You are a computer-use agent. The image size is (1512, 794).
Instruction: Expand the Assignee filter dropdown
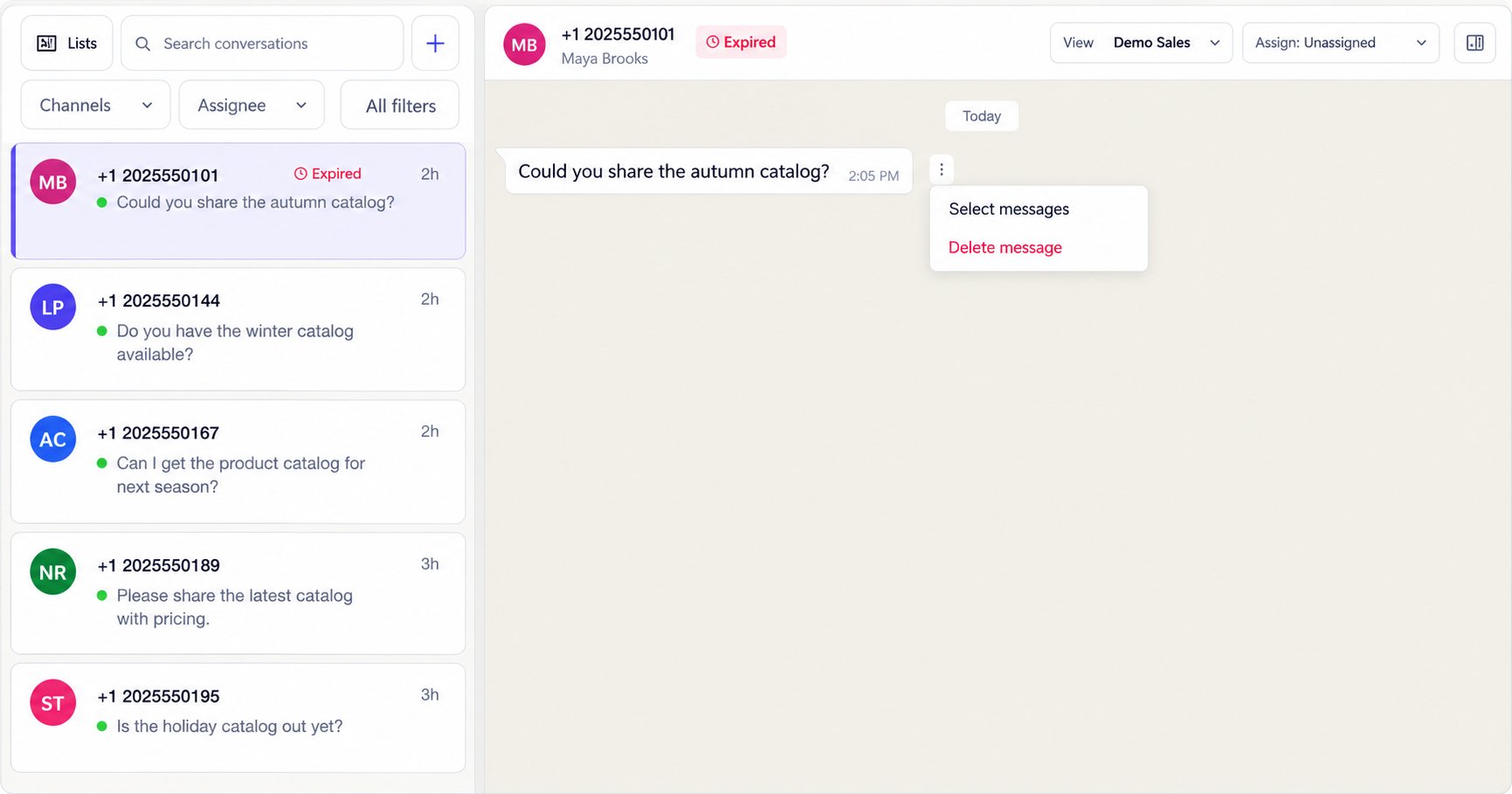click(252, 105)
